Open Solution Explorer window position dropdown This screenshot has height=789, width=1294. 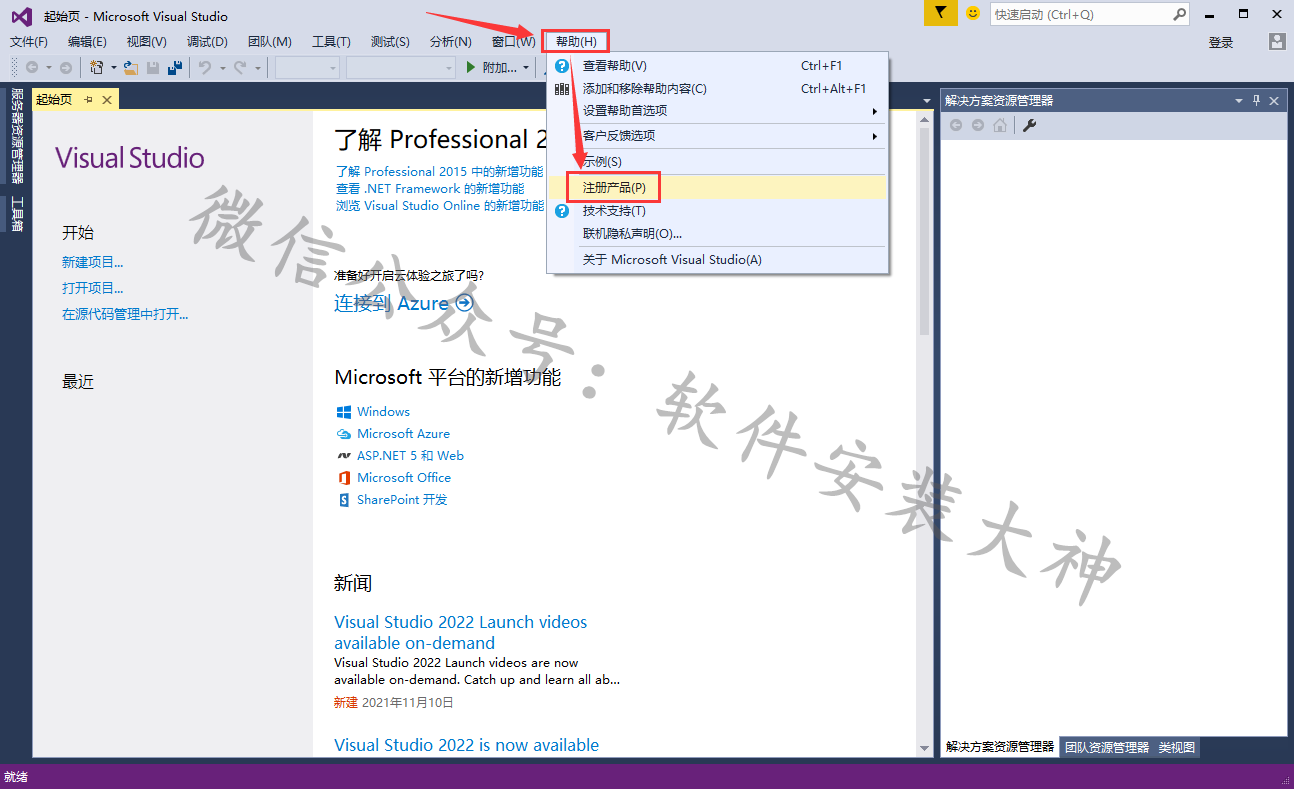(1239, 100)
